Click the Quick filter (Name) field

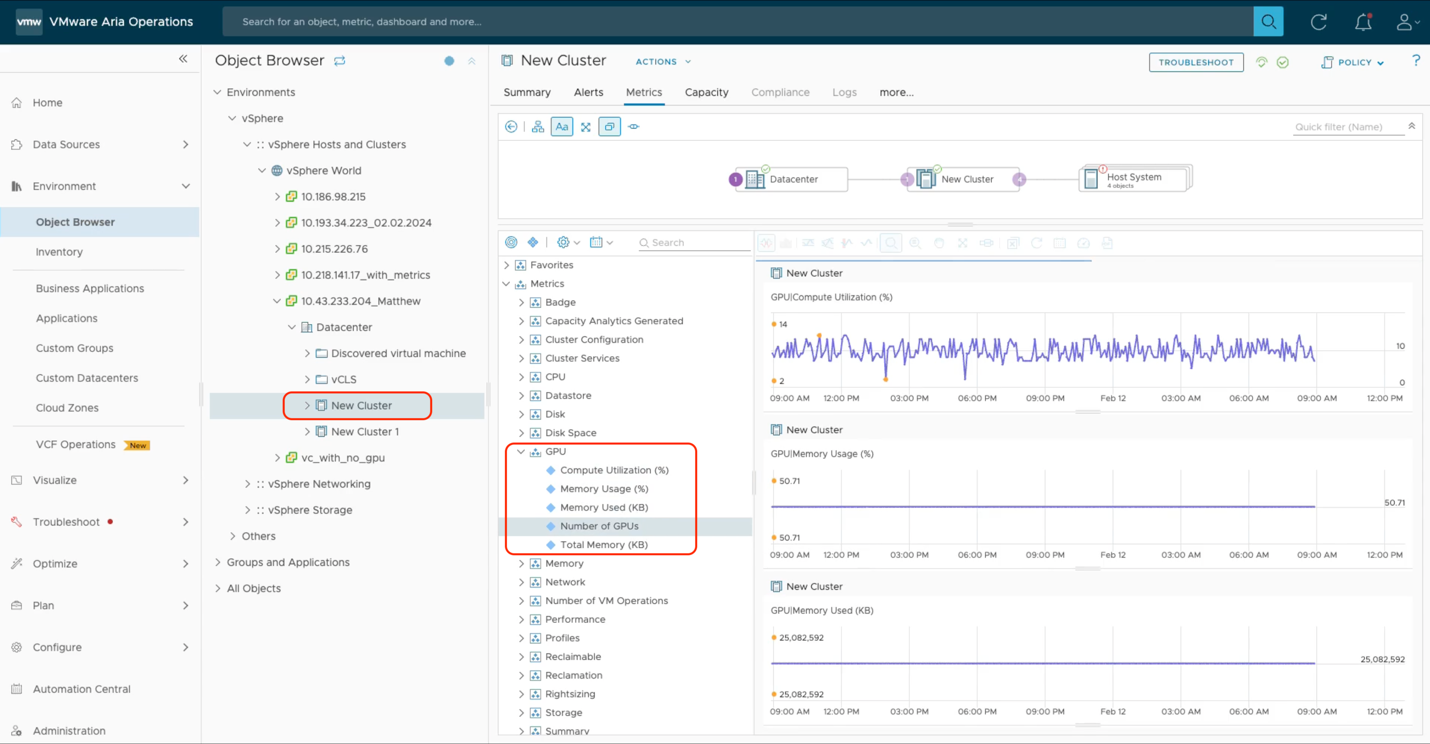point(1348,127)
